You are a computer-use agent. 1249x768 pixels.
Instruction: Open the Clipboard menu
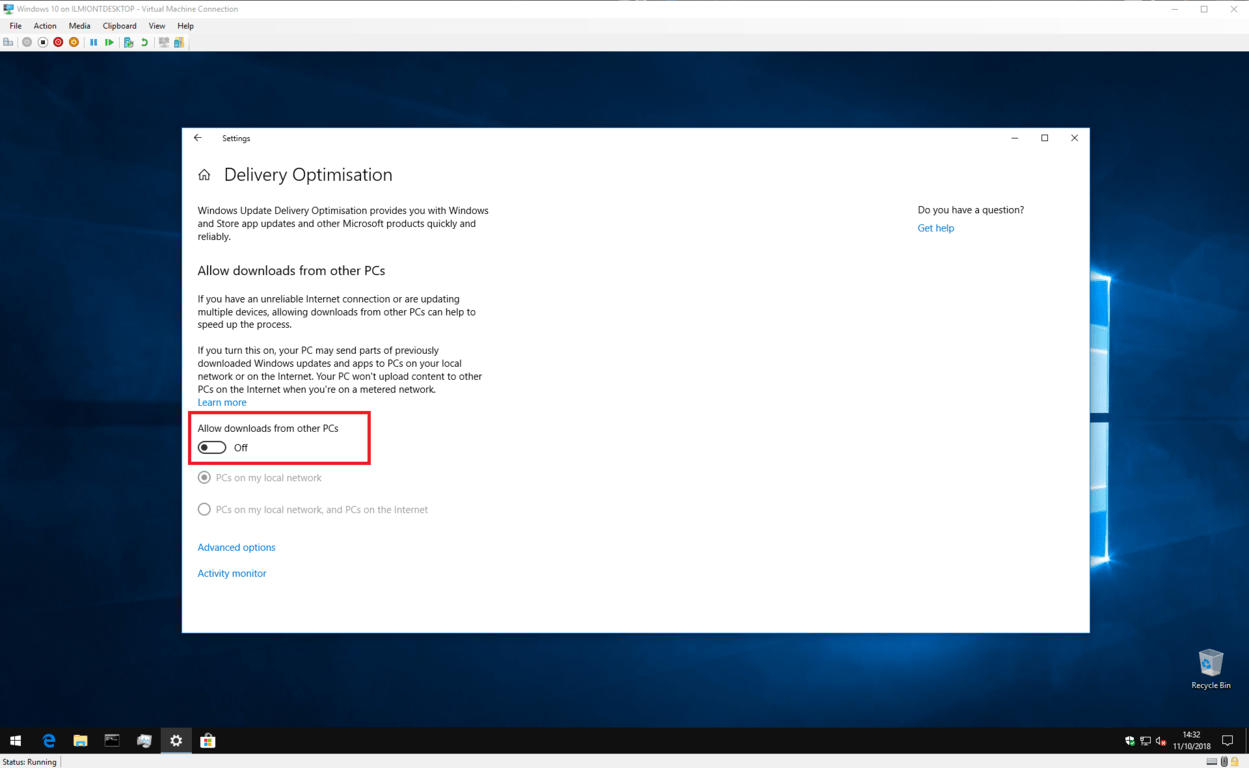(120, 26)
